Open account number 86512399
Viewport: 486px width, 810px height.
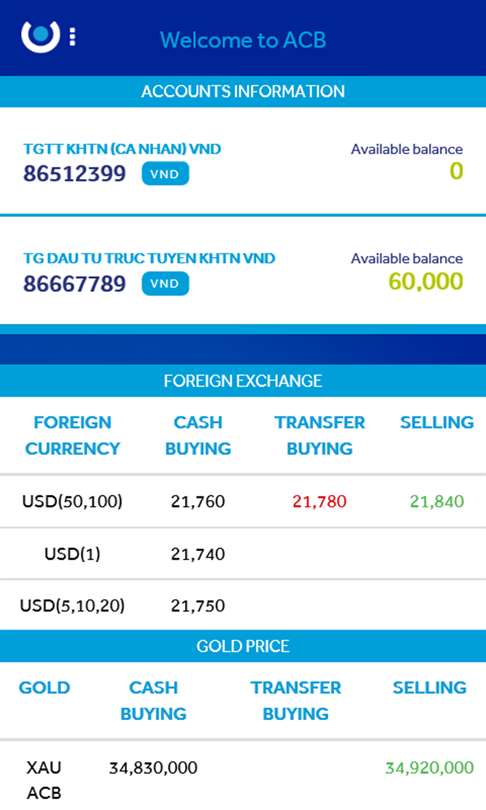75,174
